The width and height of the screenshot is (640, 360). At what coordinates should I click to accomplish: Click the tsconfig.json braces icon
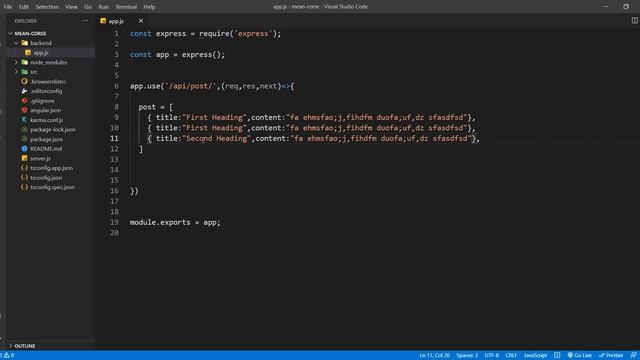click(x=24, y=178)
